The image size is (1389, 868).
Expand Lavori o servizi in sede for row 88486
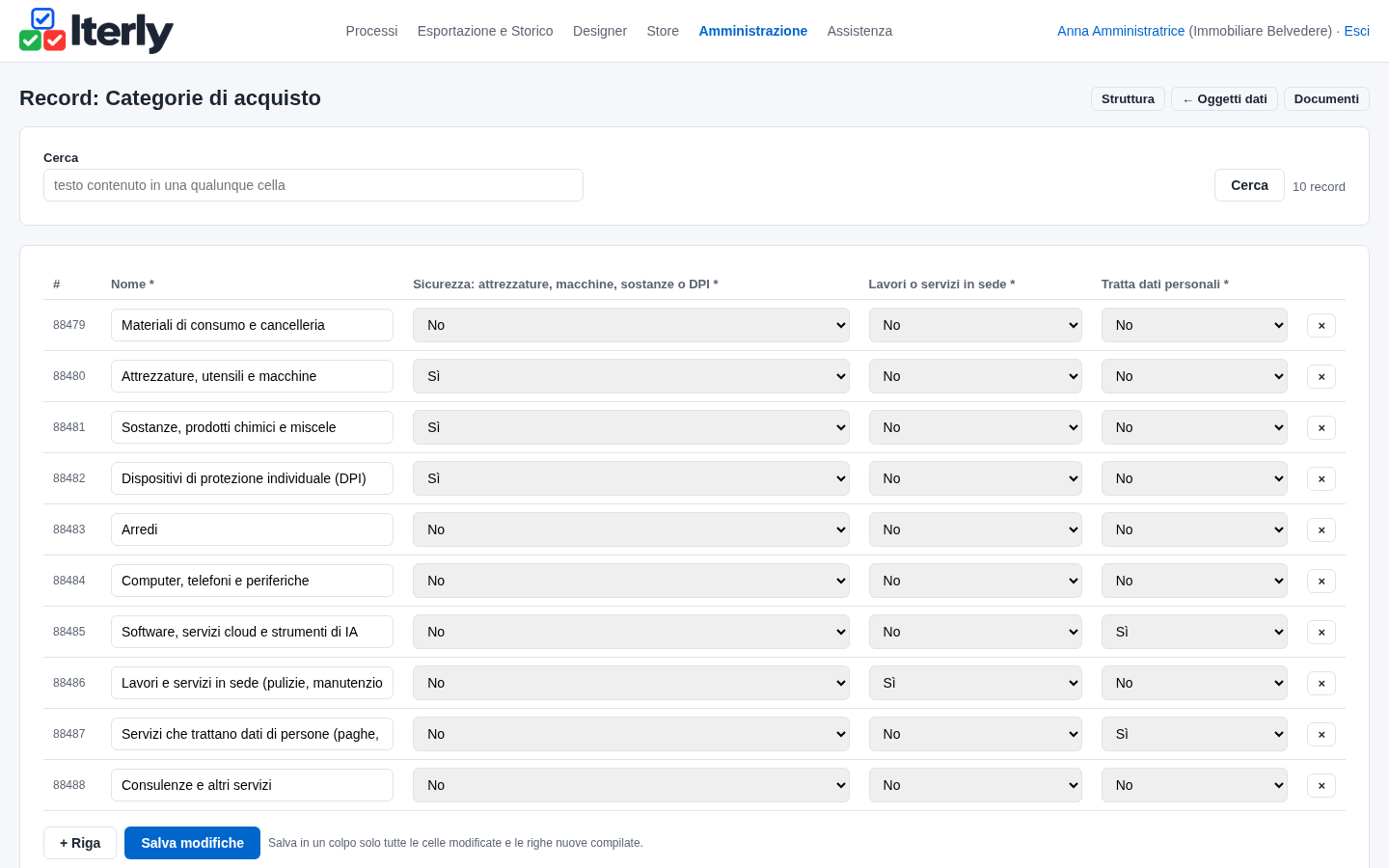pos(975,683)
